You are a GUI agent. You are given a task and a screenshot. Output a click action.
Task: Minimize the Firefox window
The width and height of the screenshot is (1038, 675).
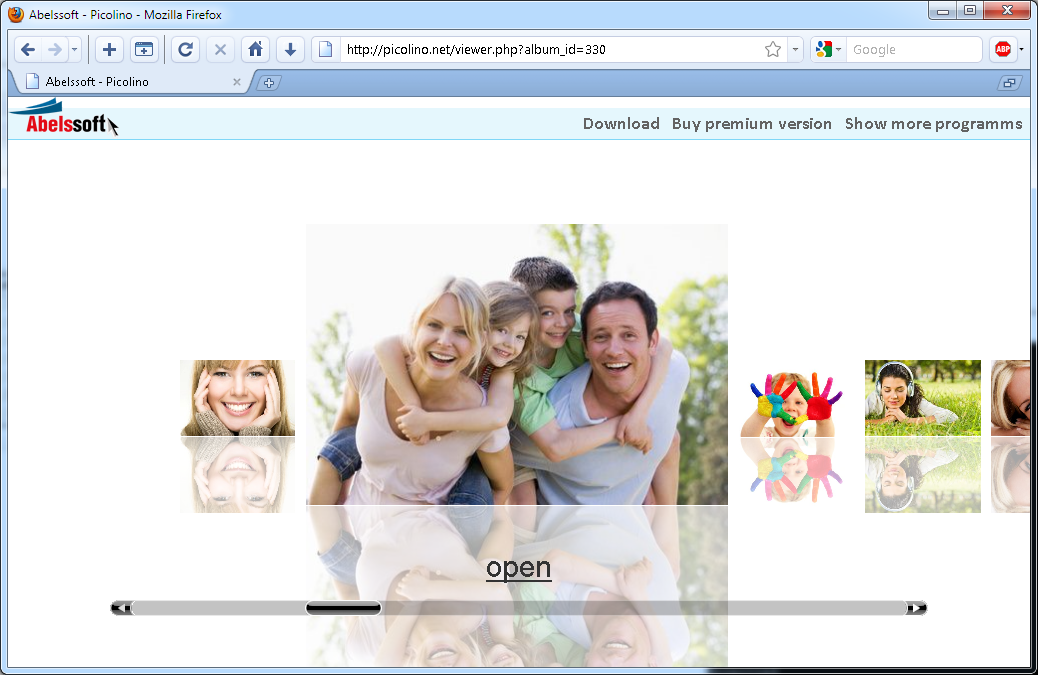click(x=943, y=11)
